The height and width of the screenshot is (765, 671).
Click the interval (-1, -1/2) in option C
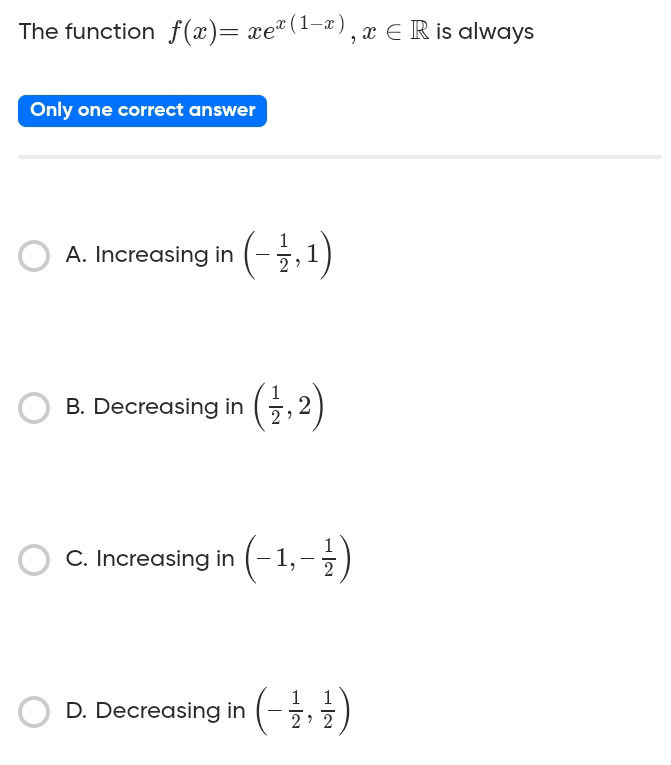(296, 559)
